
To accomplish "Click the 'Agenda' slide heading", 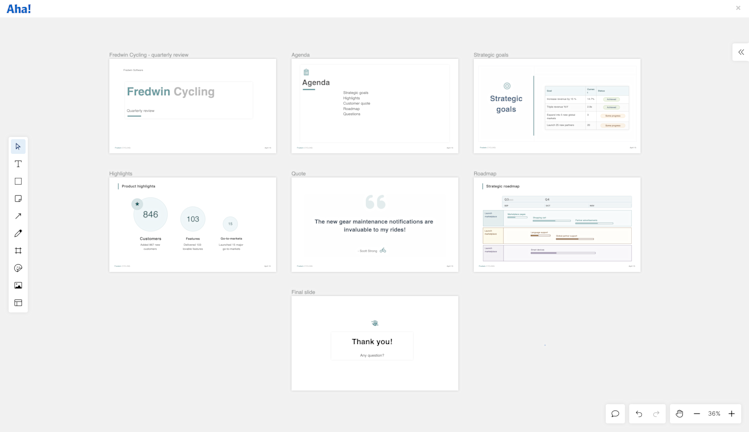I will coord(316,82).
